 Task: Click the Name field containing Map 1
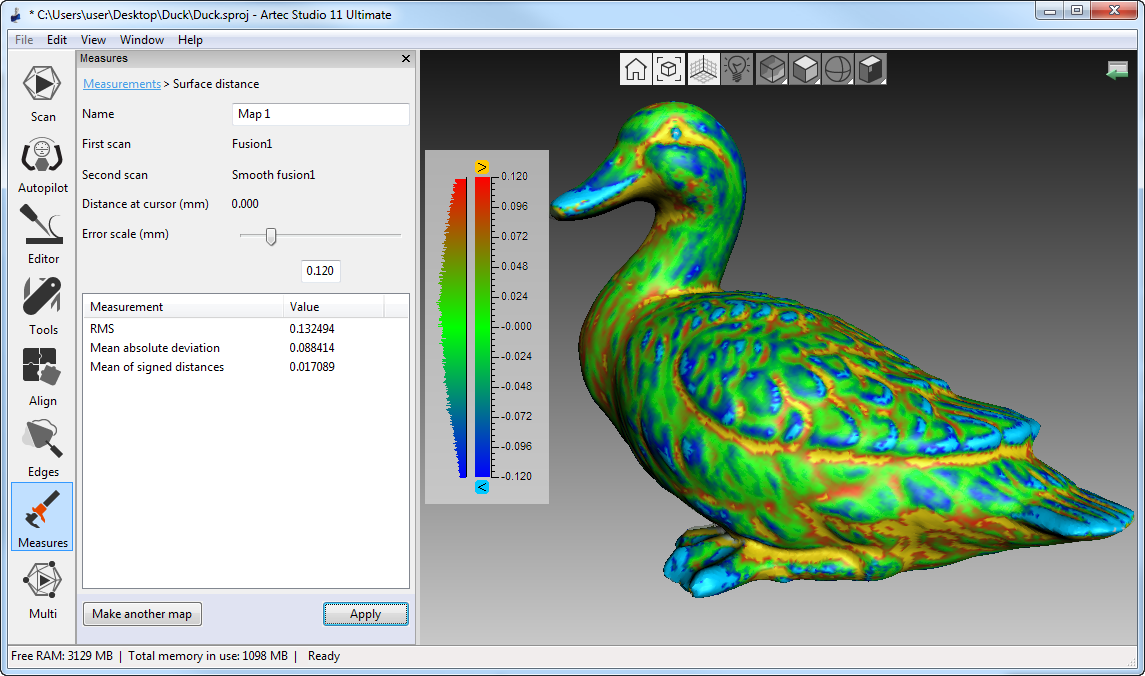[x=320, y=114]
